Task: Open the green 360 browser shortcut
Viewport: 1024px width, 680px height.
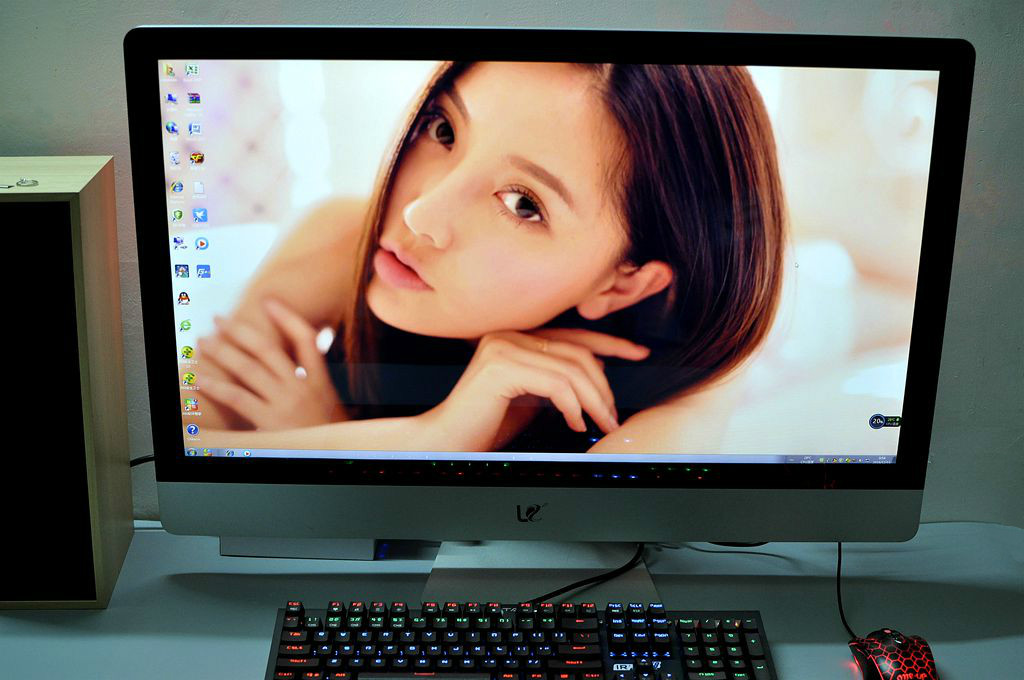Action: click(x=185, y=325)
